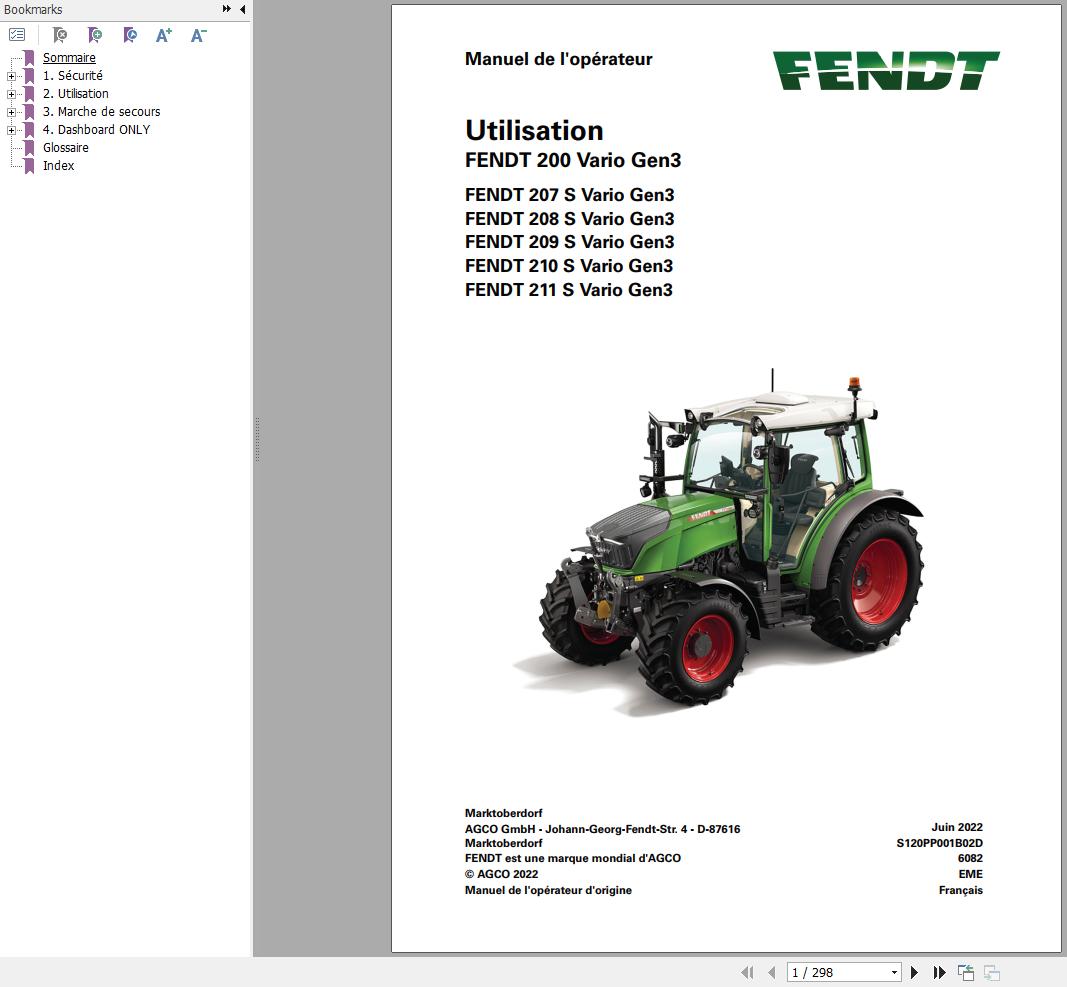Expand the 3. Marche de secours bookmark
The height and width of the screenshot is (987, 1067).
click(x=11, y=112)
